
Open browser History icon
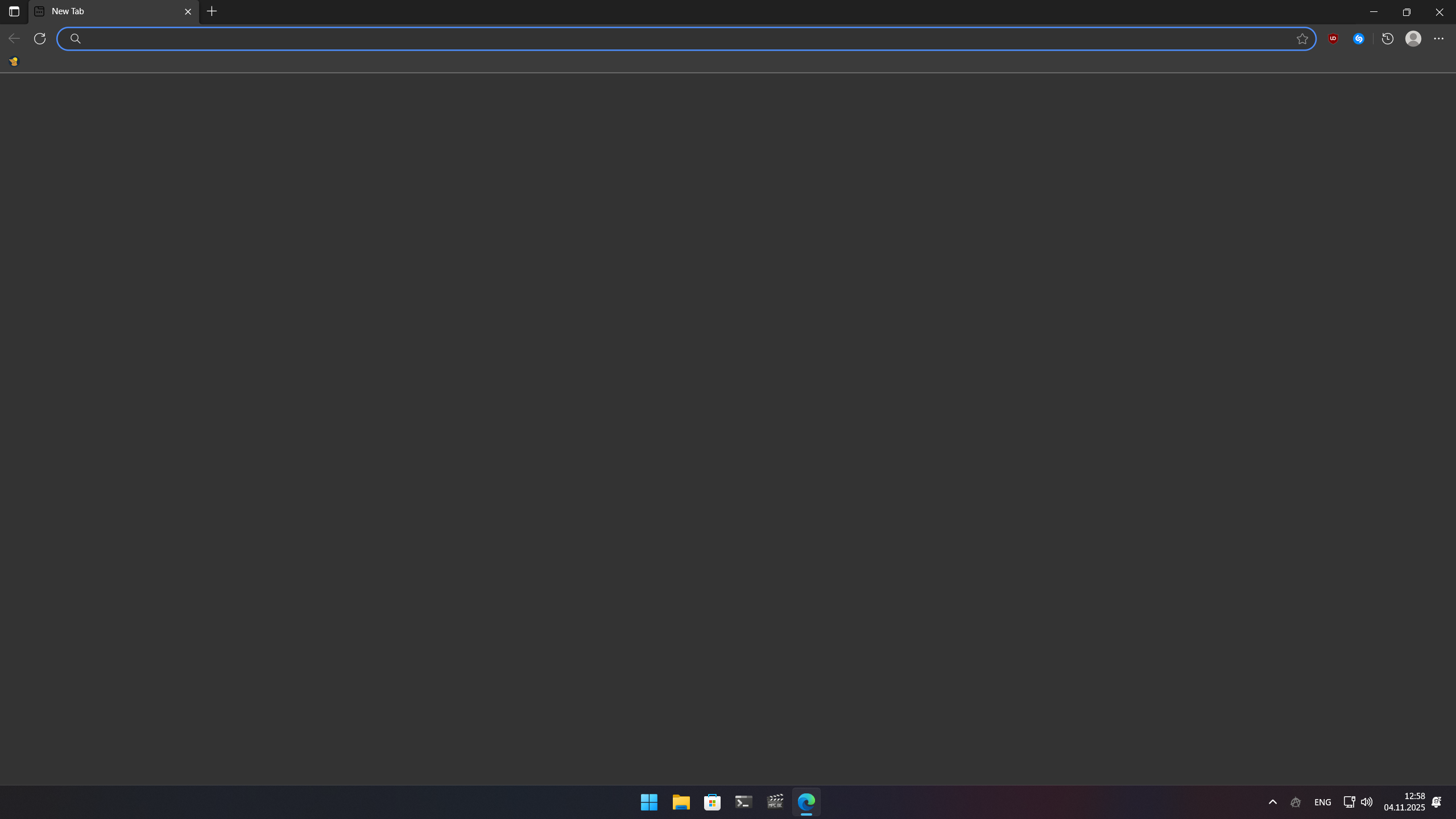click(1388, 39)
